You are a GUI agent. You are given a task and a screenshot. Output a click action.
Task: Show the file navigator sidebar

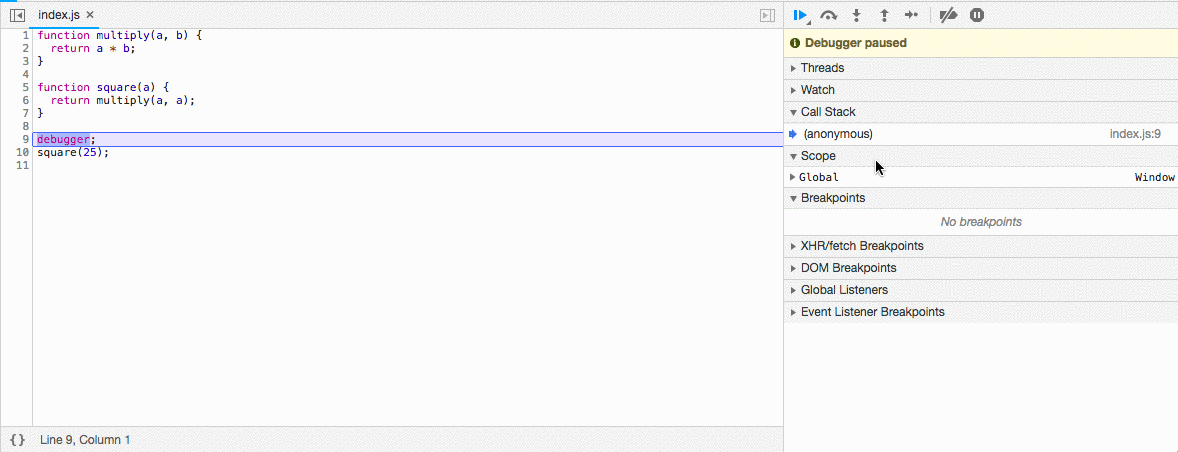click(x=17, y=16)
